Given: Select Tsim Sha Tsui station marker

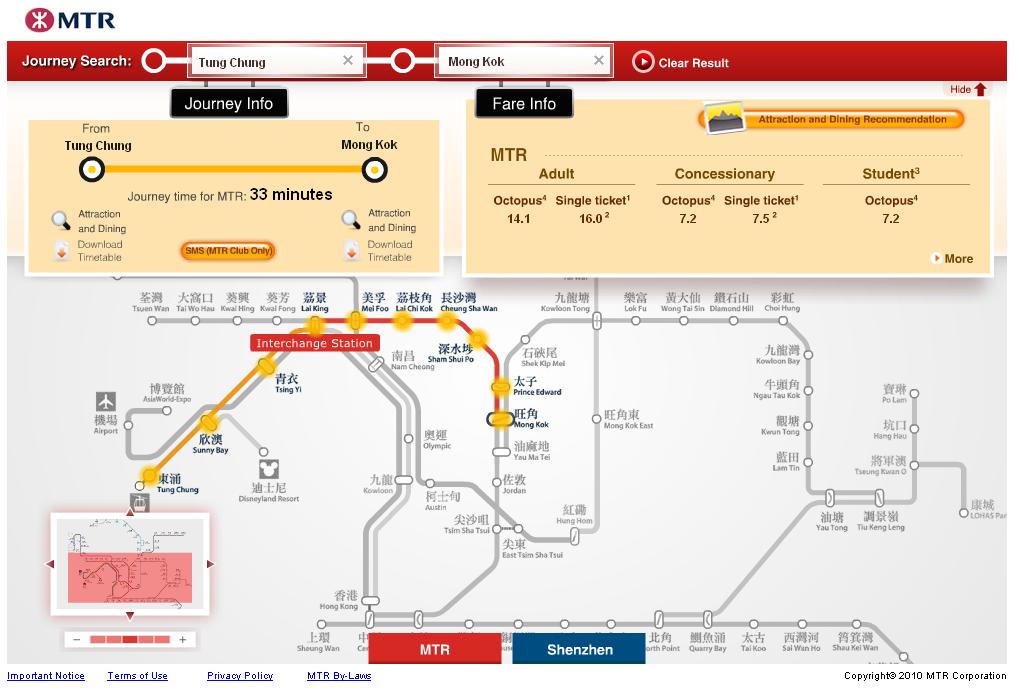Looking at the screenshot, I should click(496, 529).
